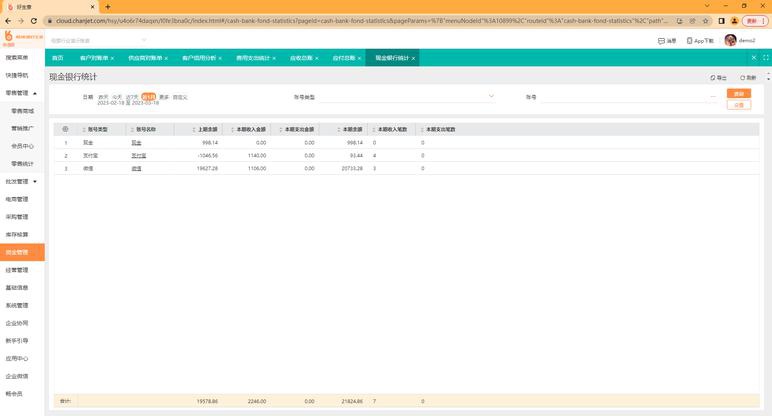
Task: Open the 账号 selector ellipsis
Action: (713, 96)
